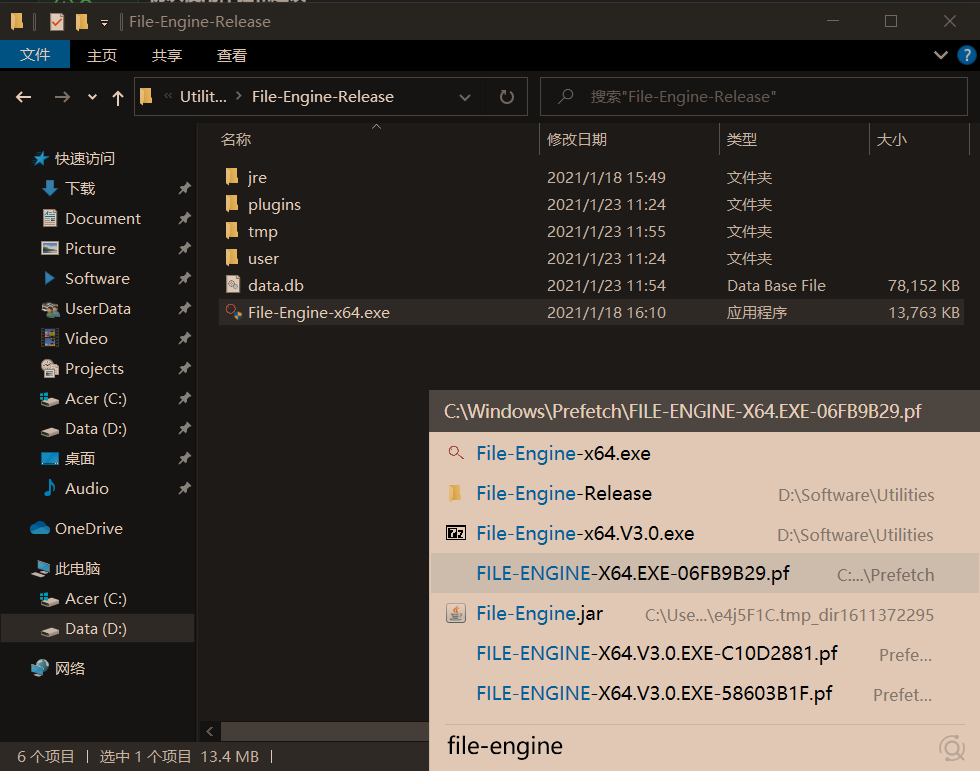Open OneDrive in the navigation pane
The image size is (980, 771).
(x=88, y=529)
